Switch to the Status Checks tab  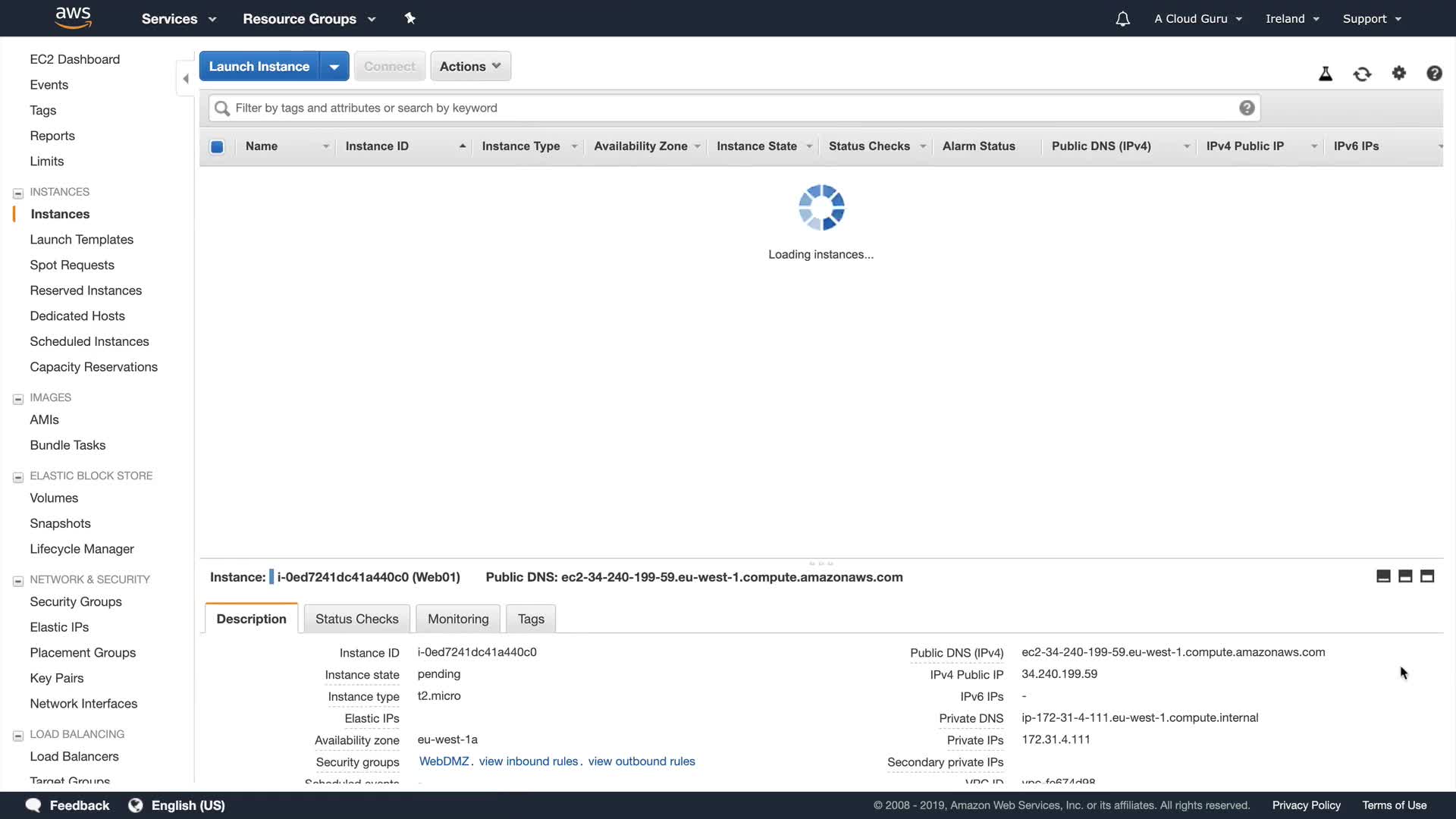tap(356, 619)
